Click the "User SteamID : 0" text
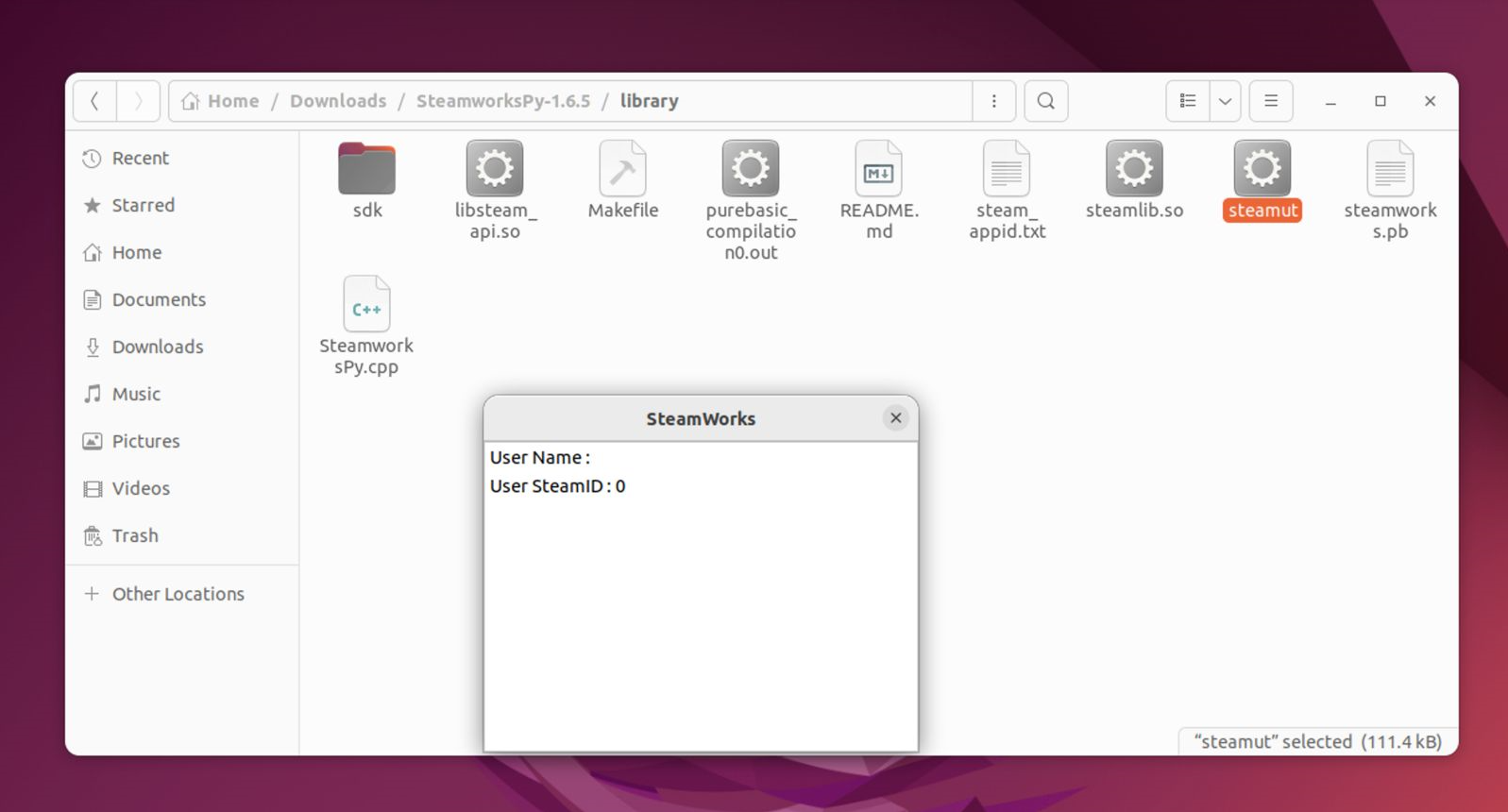This screenshot has width=1508, height=812. (557, 486)
